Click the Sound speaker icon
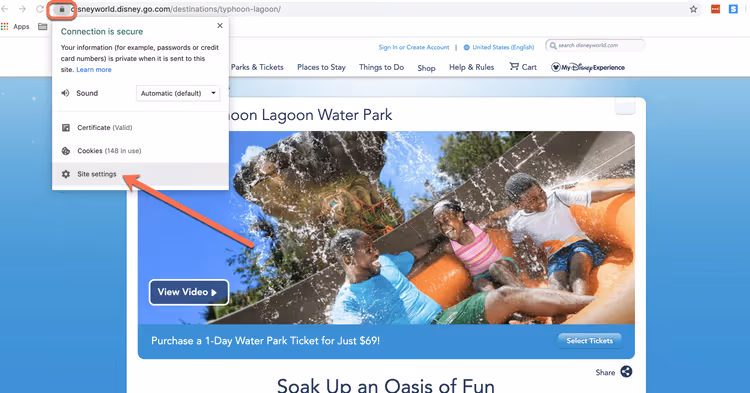This screenshot has width=750, height=393. click(x=66, y=93)
